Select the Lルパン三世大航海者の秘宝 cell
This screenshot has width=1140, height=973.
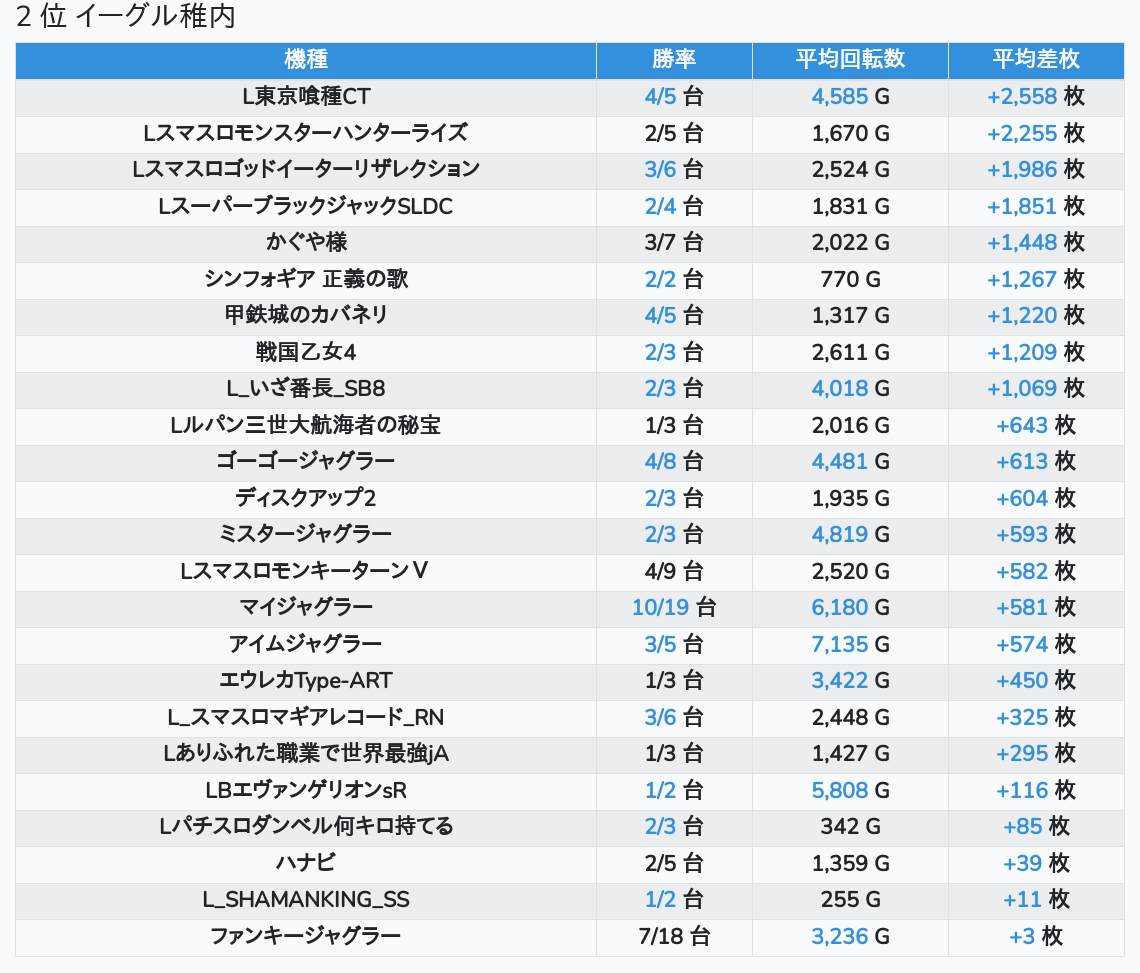[306, 425]
